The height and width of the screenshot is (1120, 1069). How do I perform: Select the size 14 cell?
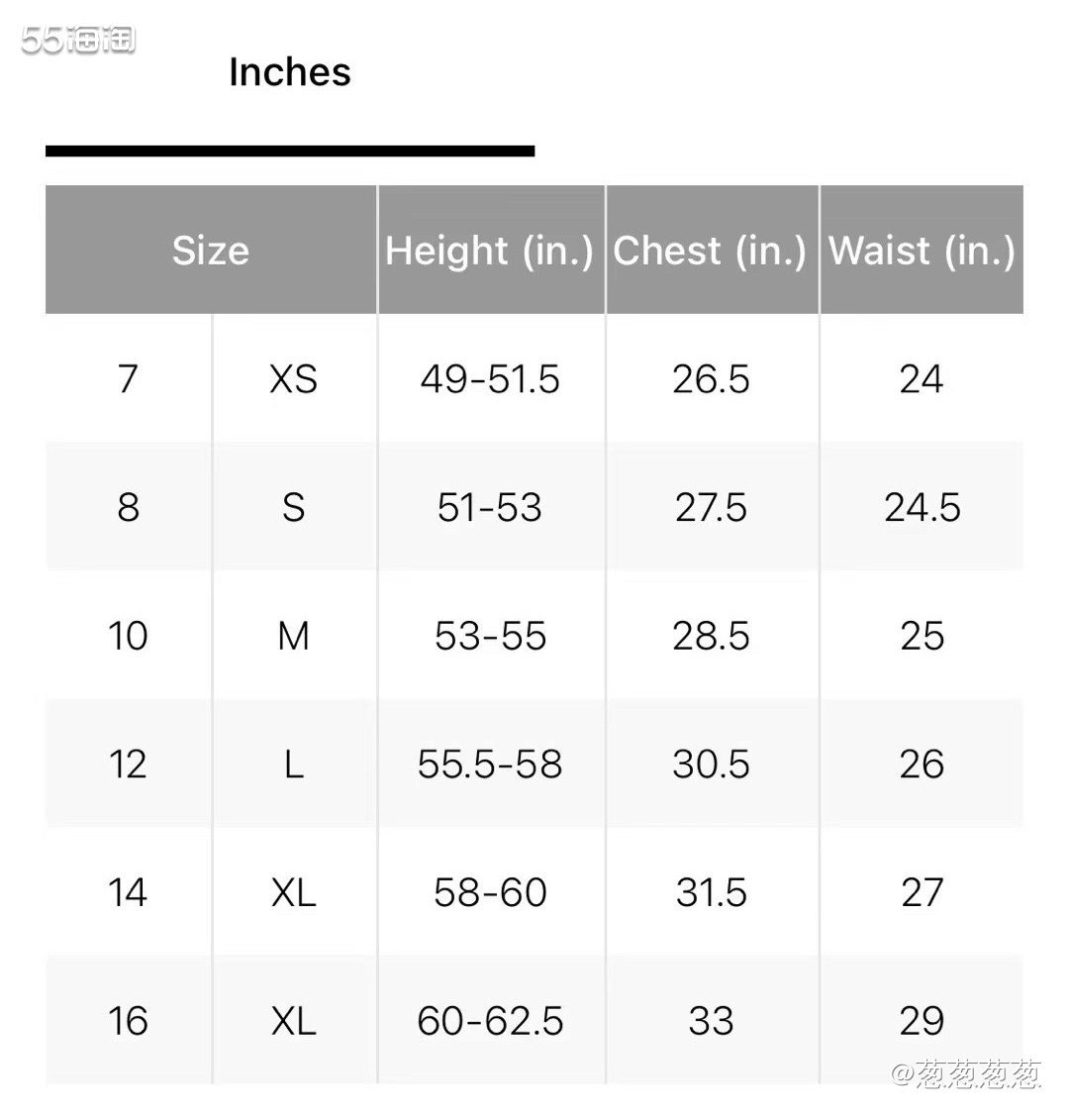[x=129, y=892]
